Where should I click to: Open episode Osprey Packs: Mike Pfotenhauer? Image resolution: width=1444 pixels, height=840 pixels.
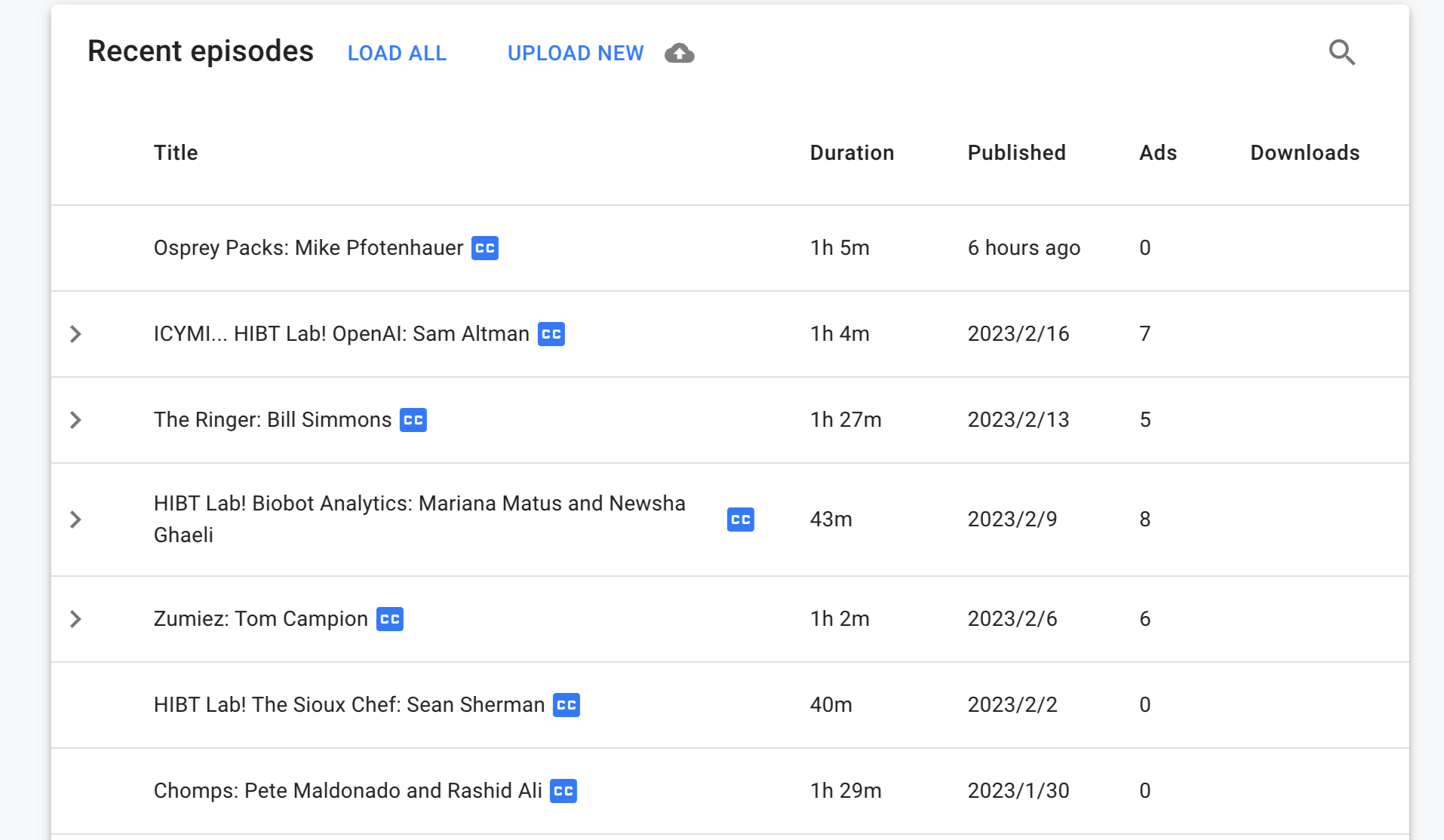(x=309, y=248)
